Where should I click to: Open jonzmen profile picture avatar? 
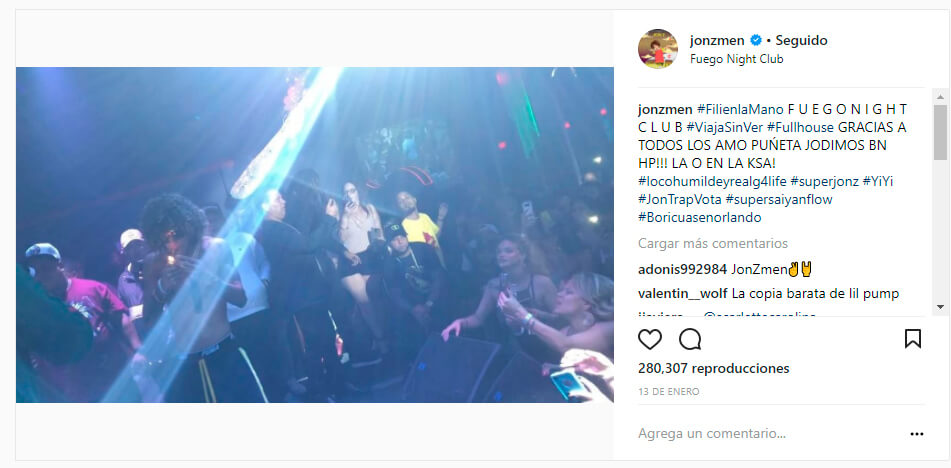coord(658,48)
